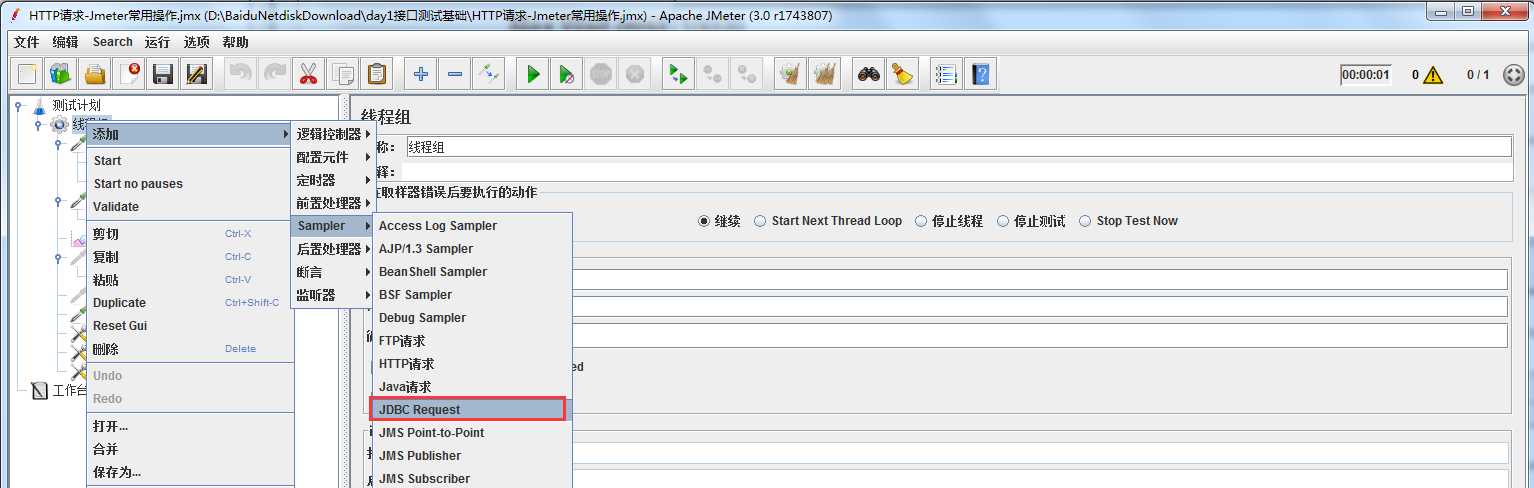Choose BeanShell Sampler entry
The width and height of the screenshot is (1534, 488).
[472, 272]
